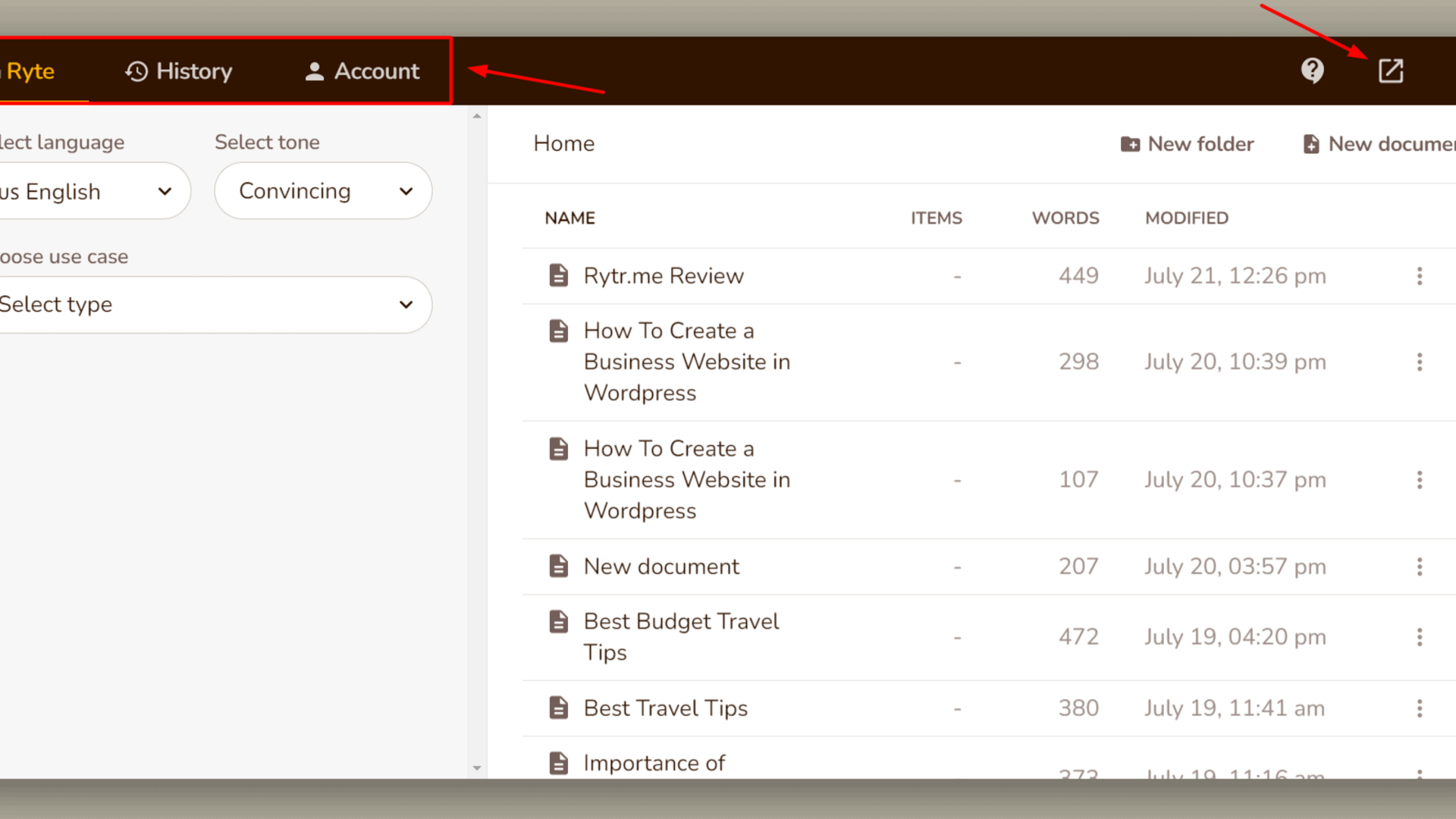Create a New folder
Image resolution: width=1456 pixels, height=819 pixels.
pyautogui.click(x=1188, y=144)
